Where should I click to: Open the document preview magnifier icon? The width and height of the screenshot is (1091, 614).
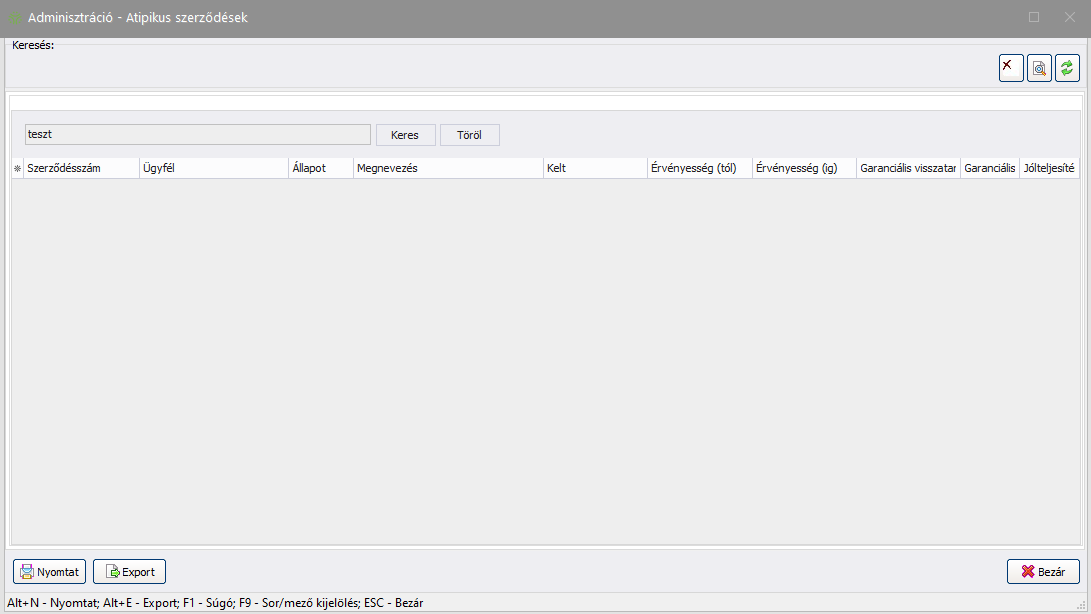(x=1039, y=68)
